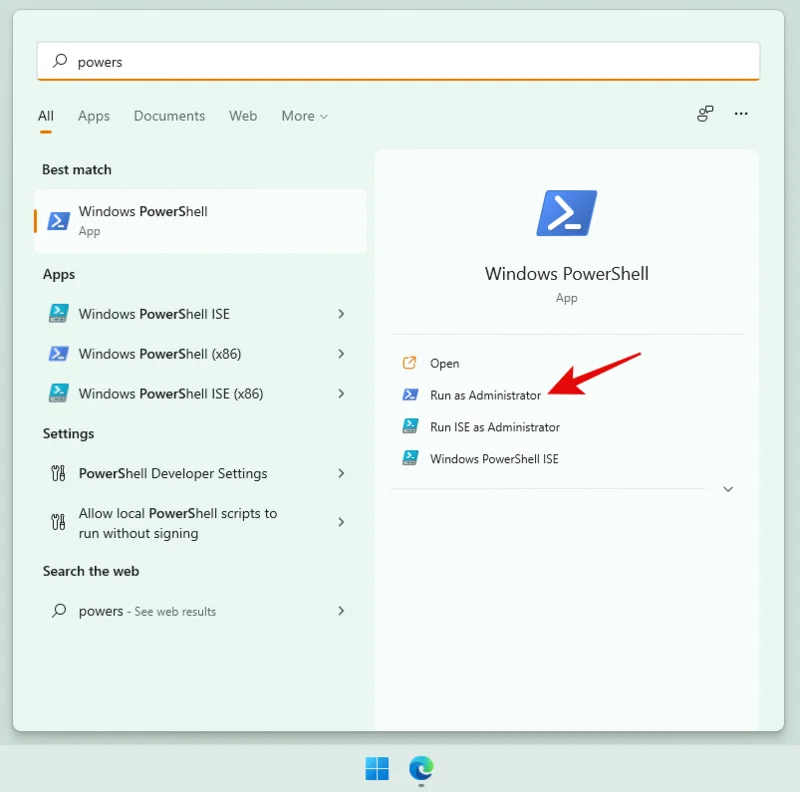Switch to the Apps search tab
Image resolution: width=800 pixels, height=792 pixels.
[x=93, y=116]
